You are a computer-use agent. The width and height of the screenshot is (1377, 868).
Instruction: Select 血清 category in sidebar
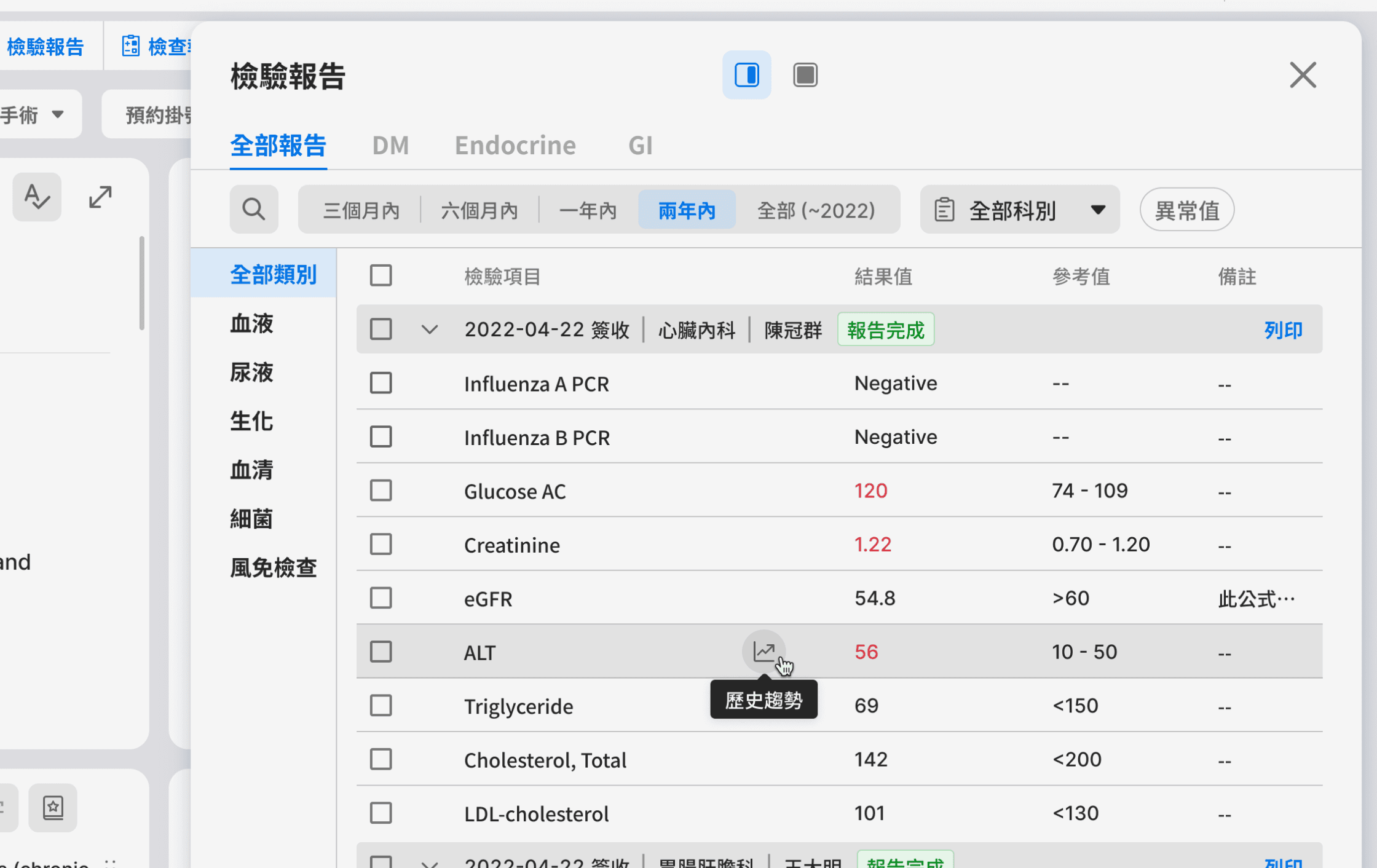pyautogui.click(x=251, y=470)
